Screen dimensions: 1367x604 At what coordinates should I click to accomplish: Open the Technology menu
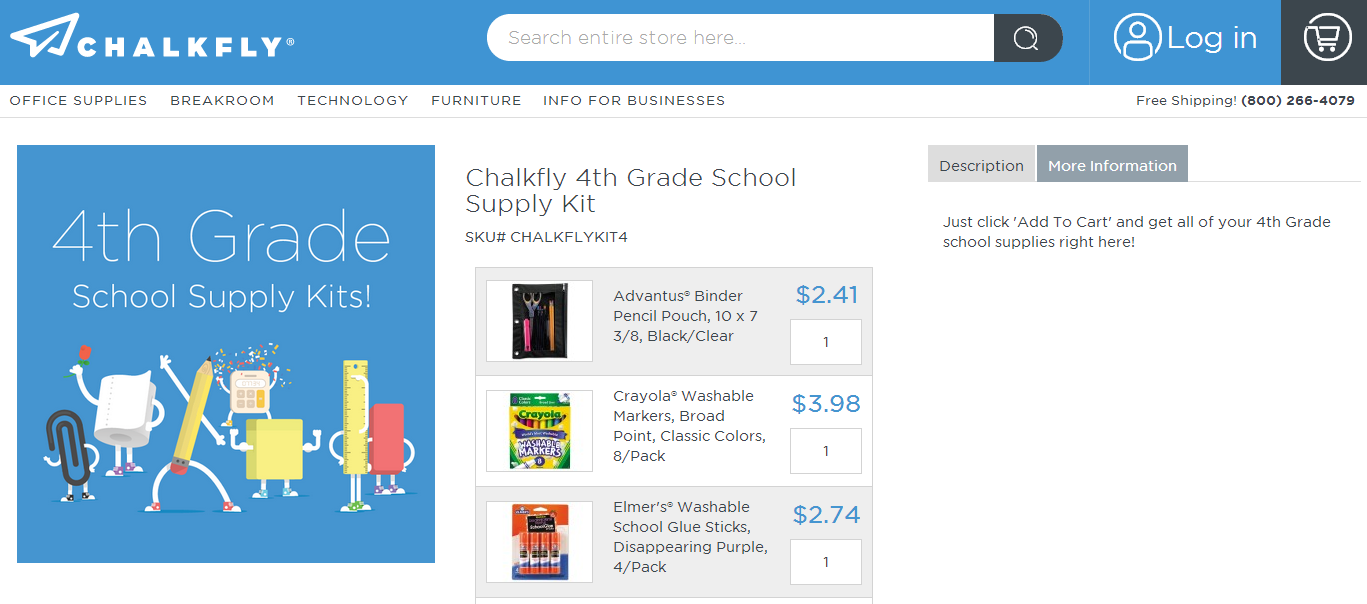352,100
